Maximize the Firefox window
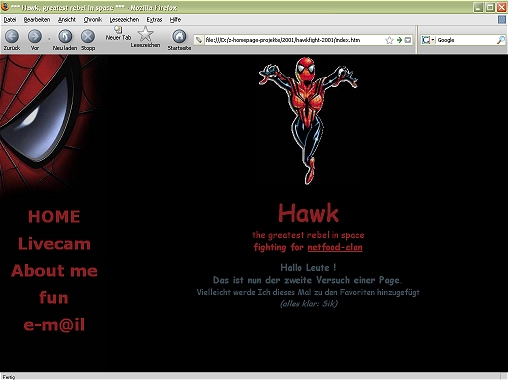Image resolution: width=508 pixels, height=380 pixels. point(490,7)
